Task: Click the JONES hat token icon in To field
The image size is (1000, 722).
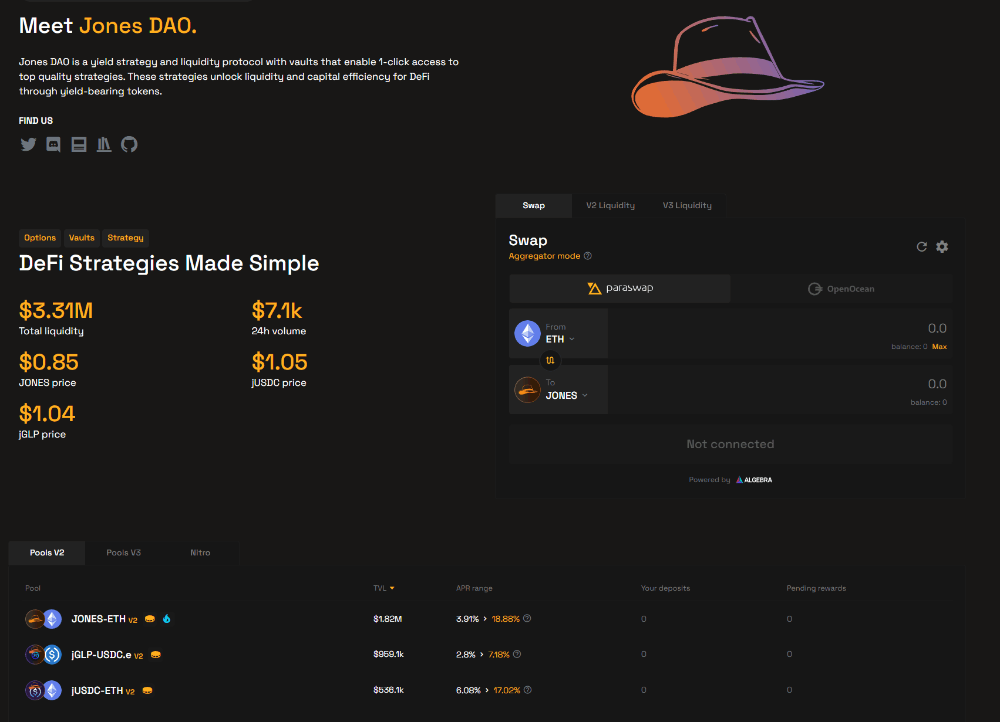Action: 527,390
